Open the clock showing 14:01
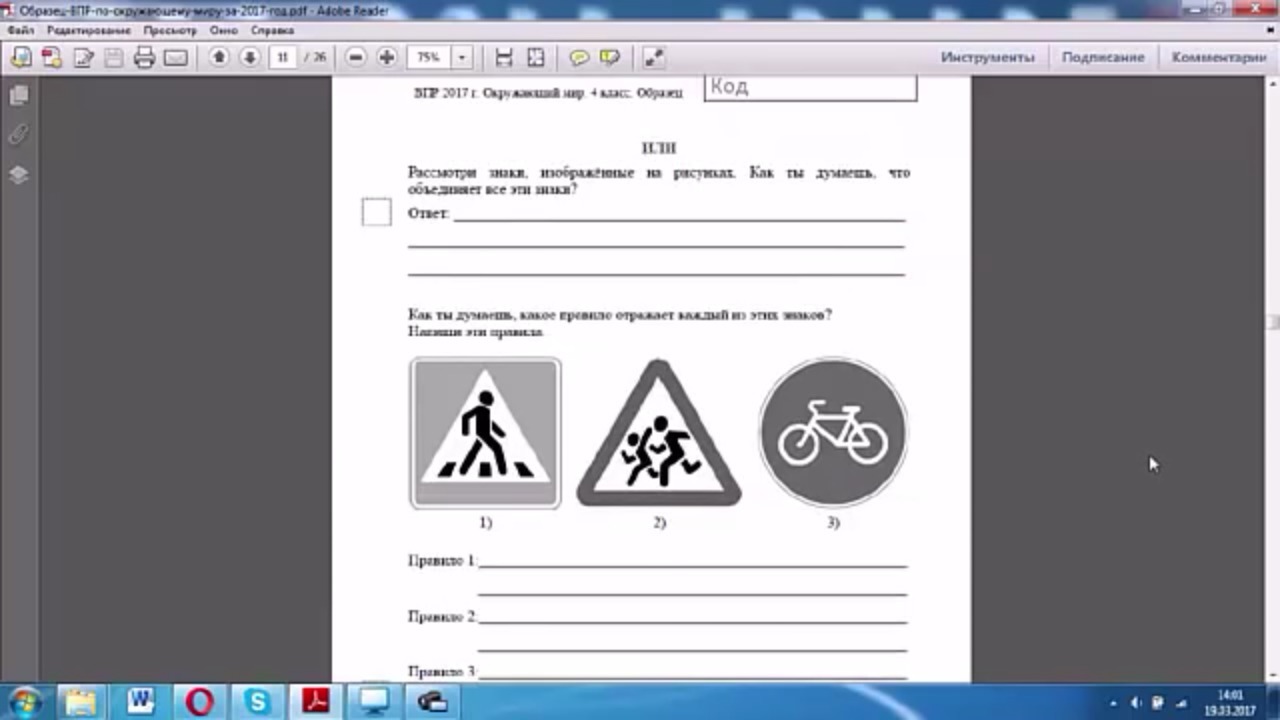Screen dimensions: 1280x720 (1231, 702)
